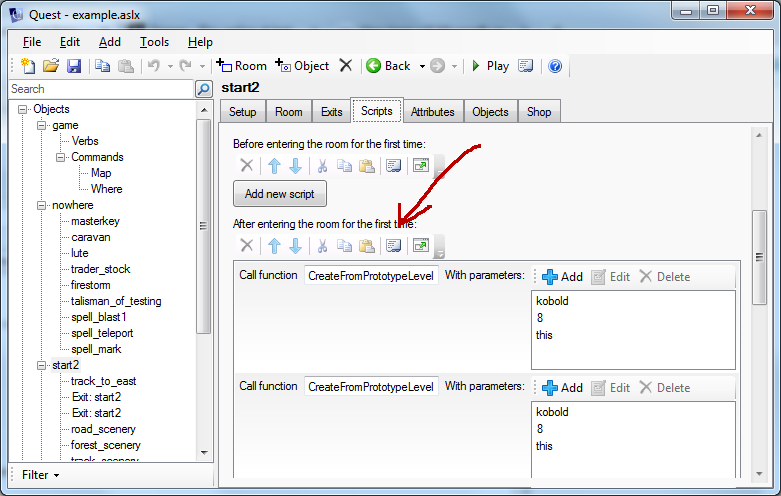Open the Help menu

[200, 42]
